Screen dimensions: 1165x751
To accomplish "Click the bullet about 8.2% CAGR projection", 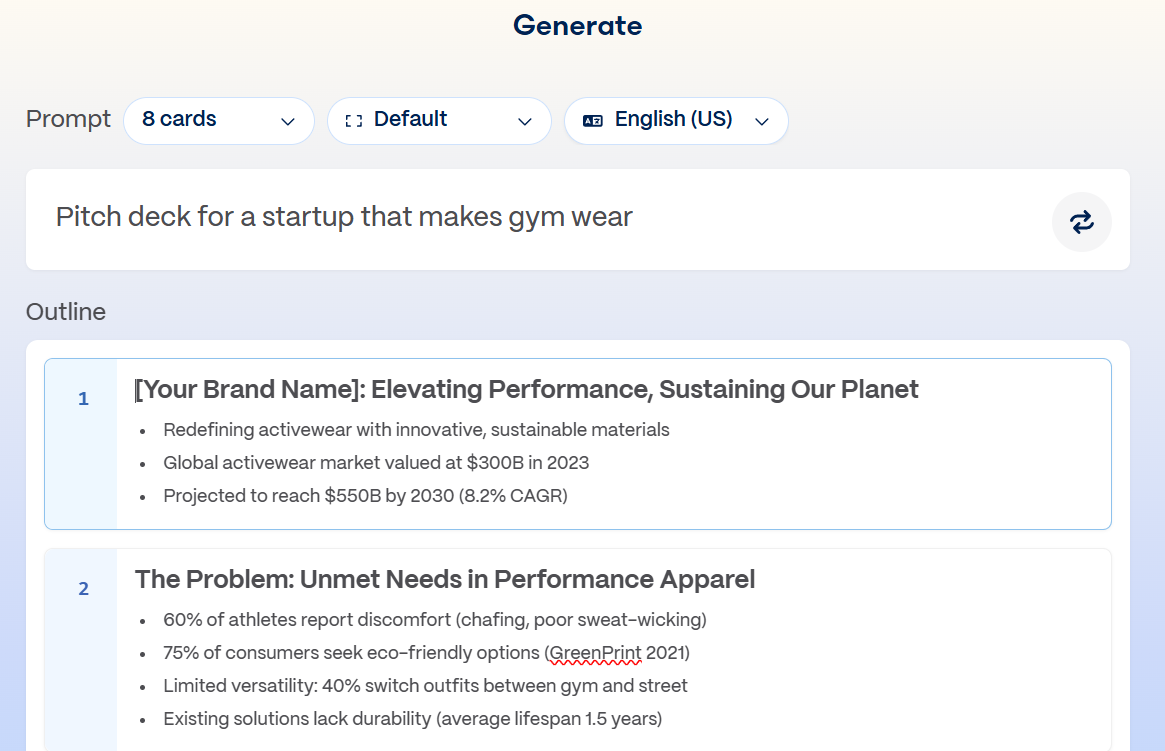I will (x=366, y=495).
